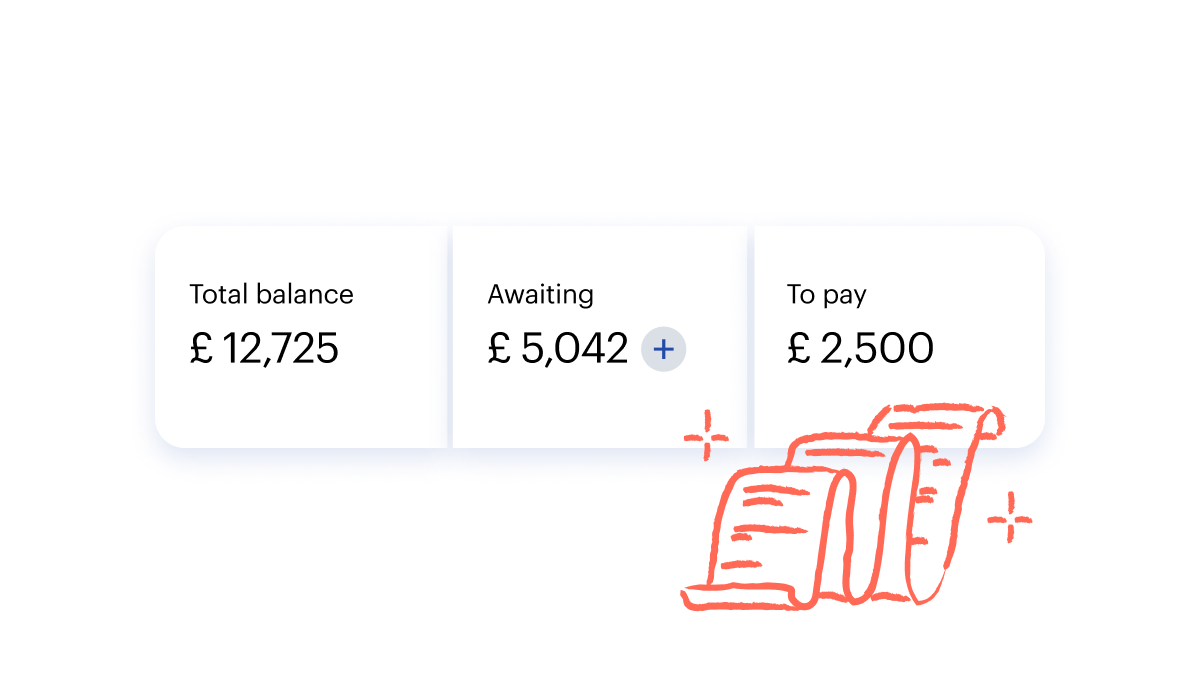Click the £ 5,042 awaiting amount

[x=558, y=349]
